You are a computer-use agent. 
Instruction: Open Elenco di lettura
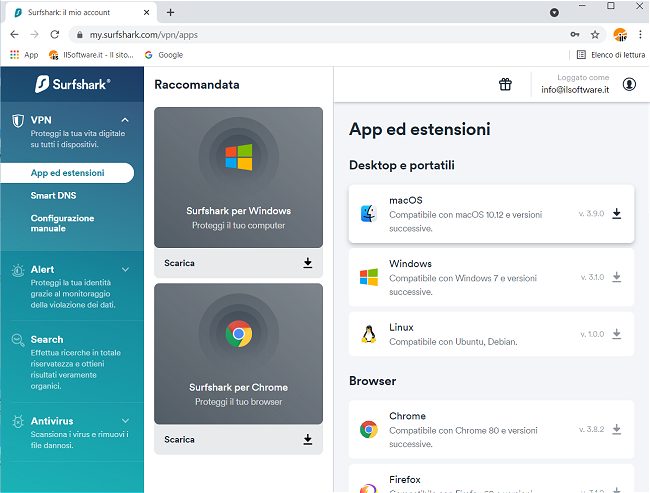611,55
